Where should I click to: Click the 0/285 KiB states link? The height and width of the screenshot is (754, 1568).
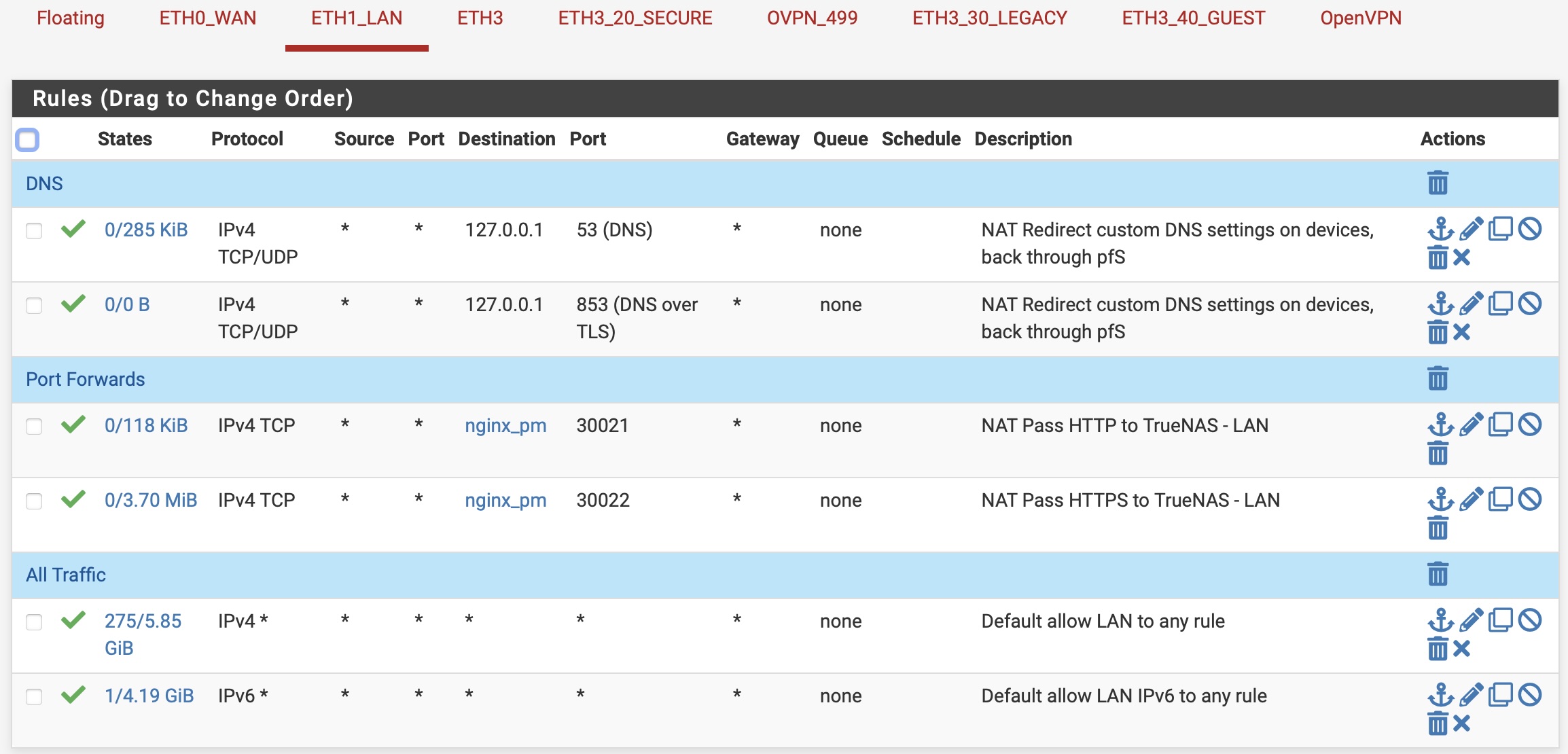point(146,230)
